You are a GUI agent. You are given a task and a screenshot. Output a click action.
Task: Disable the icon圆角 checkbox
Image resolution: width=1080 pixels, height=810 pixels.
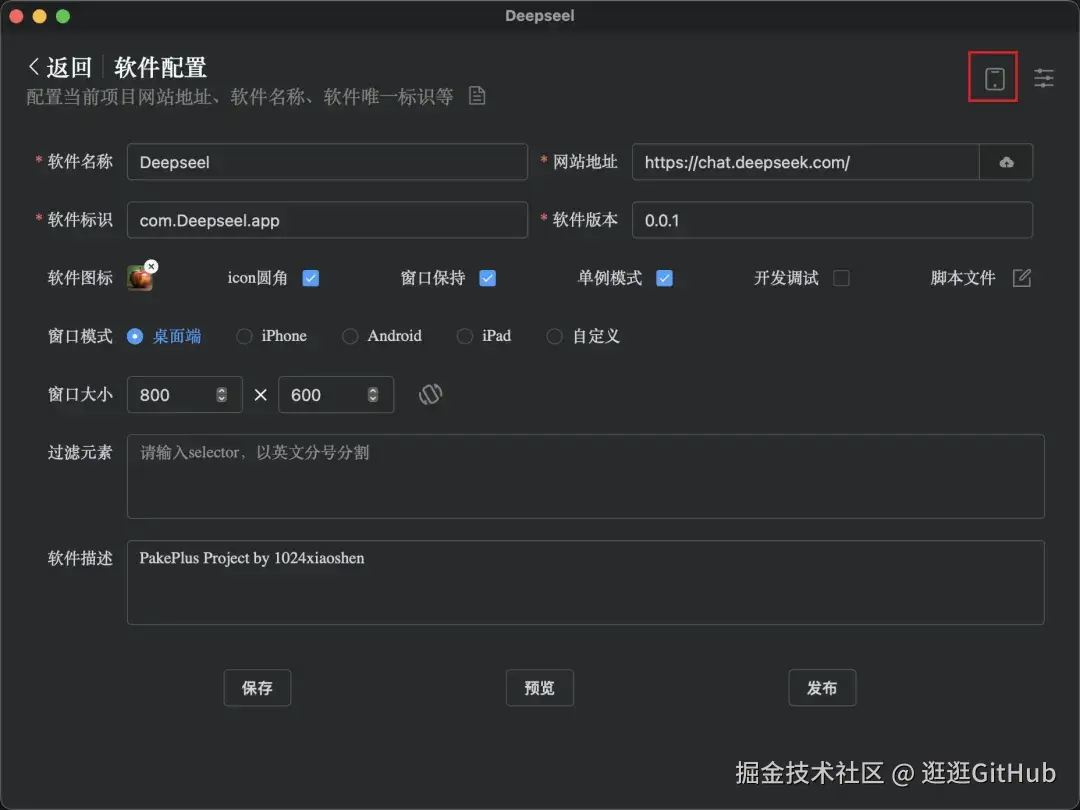311,278
